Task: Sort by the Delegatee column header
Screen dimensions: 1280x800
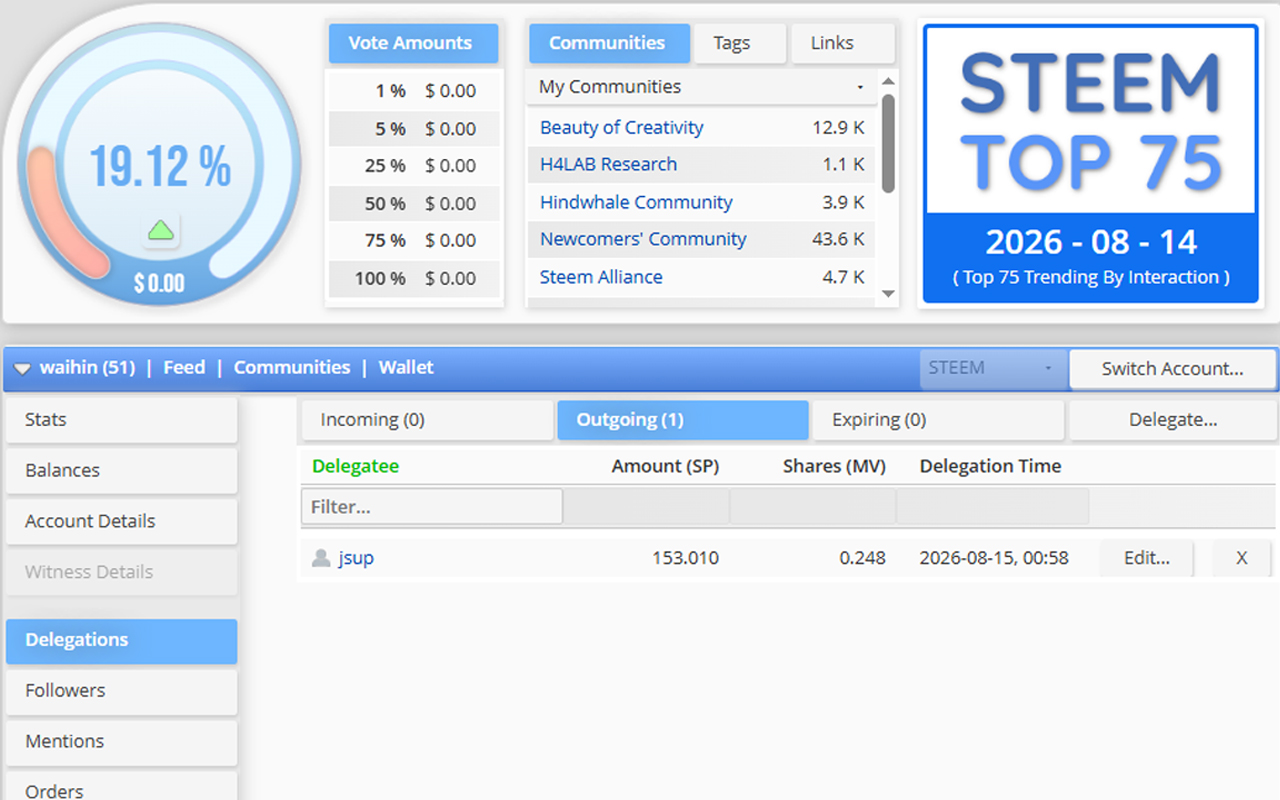Action: [355, 466]
